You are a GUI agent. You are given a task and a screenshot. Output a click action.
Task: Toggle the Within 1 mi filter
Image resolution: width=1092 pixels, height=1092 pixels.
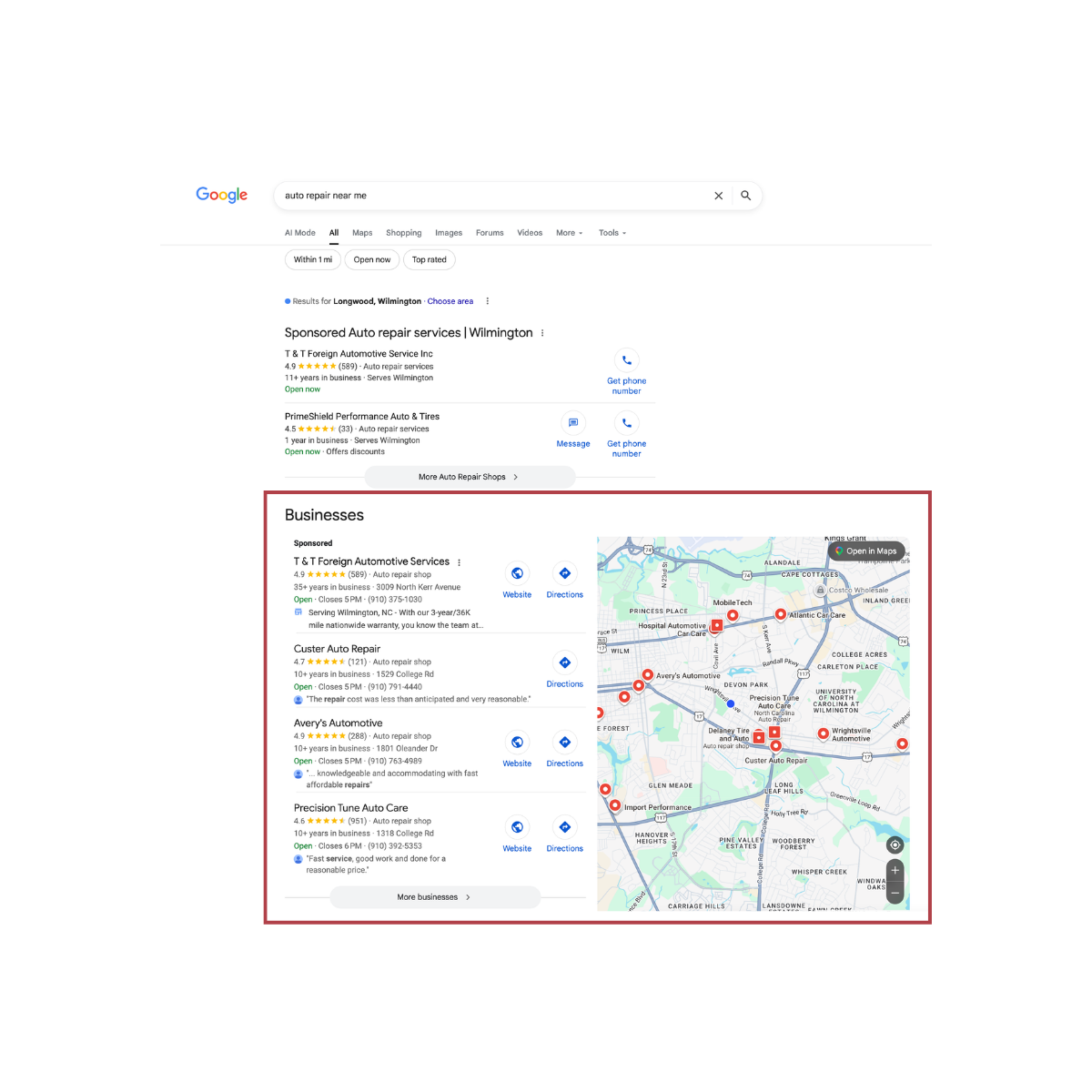pyautogui.click(x=312, y=260)
